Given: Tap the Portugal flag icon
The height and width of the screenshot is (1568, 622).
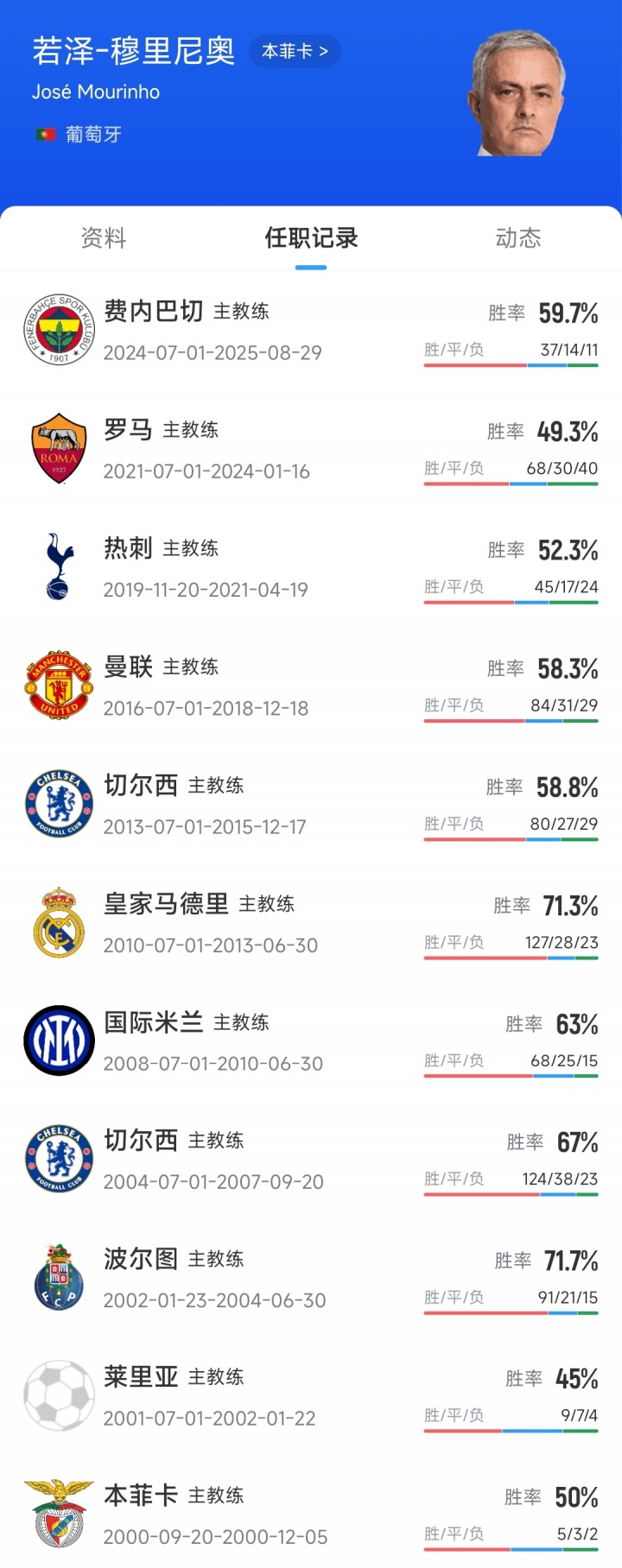Looking at the screenshot, I should (46, 135).
